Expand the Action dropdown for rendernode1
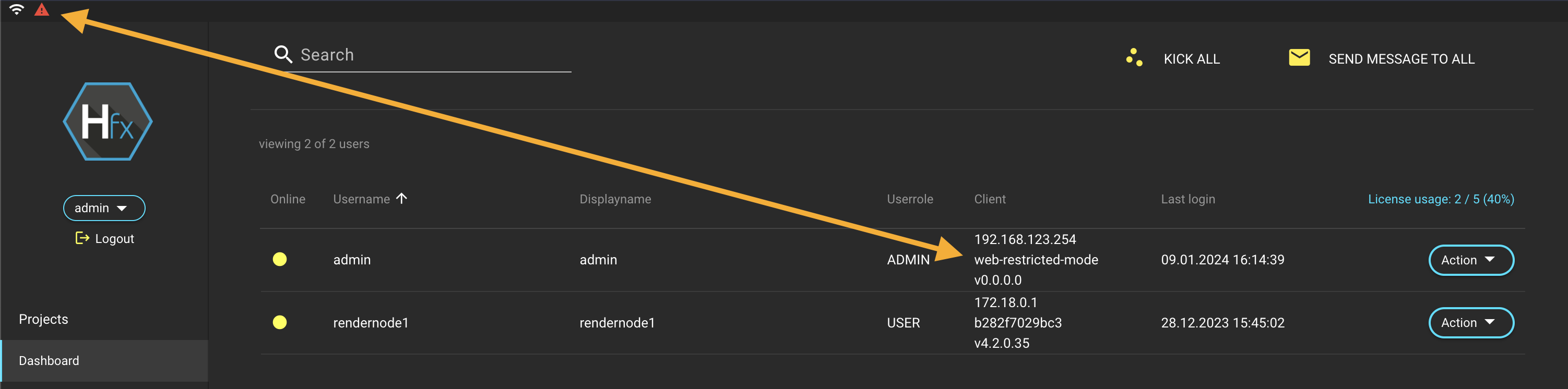 pyautogui.click(x=1470, y=323)
